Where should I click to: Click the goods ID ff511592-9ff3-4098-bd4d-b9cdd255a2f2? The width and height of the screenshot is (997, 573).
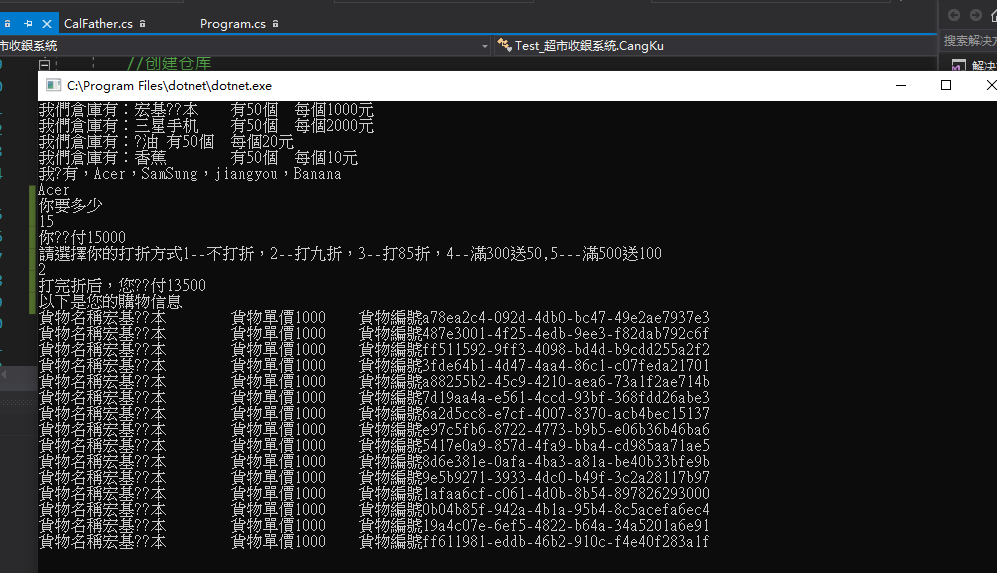[565, 349]
